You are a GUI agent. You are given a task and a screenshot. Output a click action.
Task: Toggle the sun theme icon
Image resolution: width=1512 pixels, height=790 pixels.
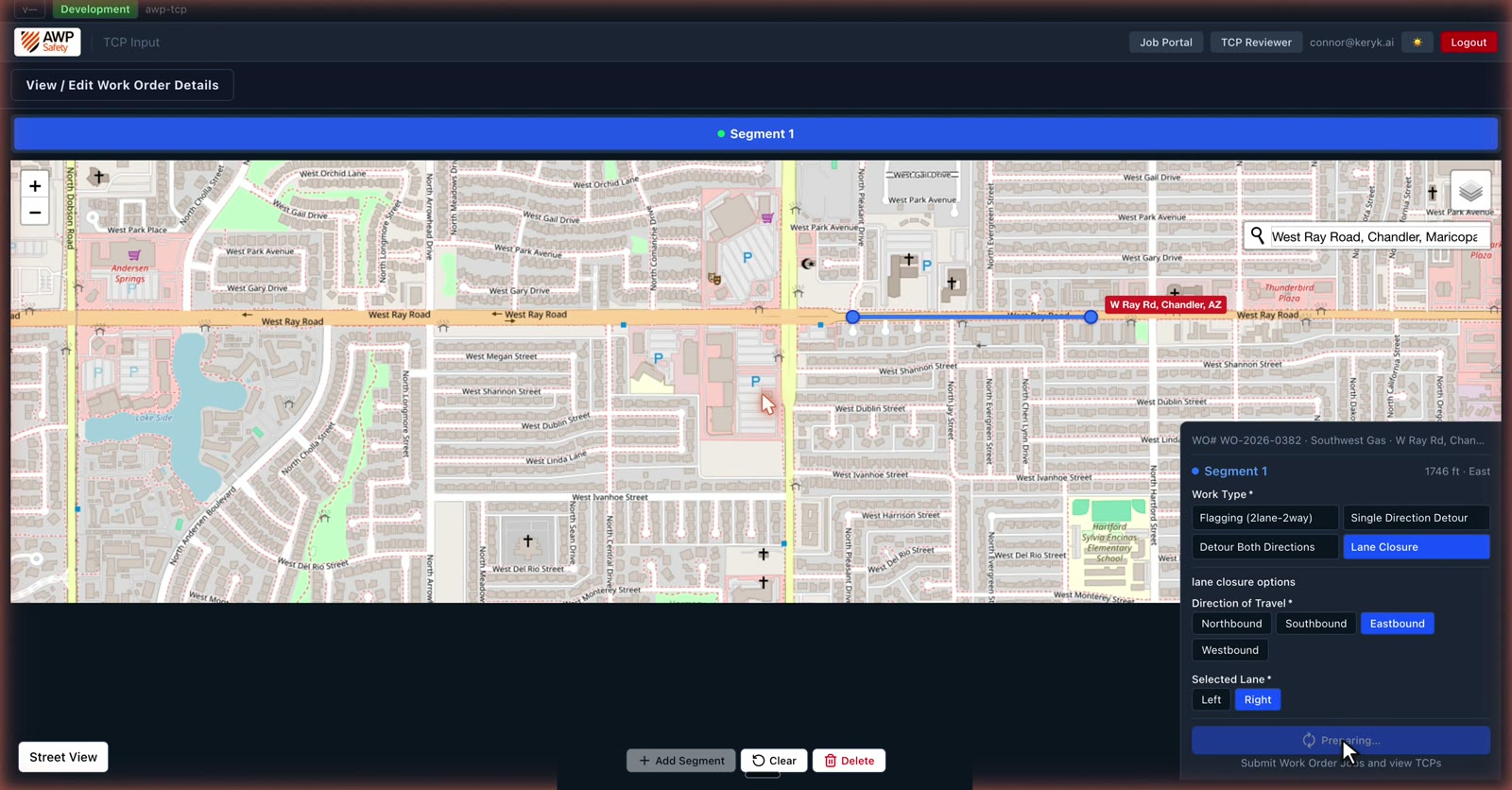click(x=1417, y=43)
